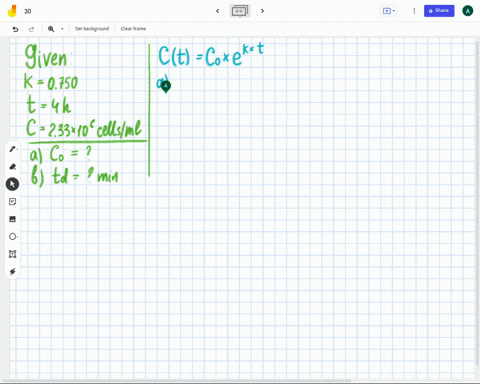Screen dimensions: 480x384
Task: Open the account avatar
Action: click(x=467, y=11)
